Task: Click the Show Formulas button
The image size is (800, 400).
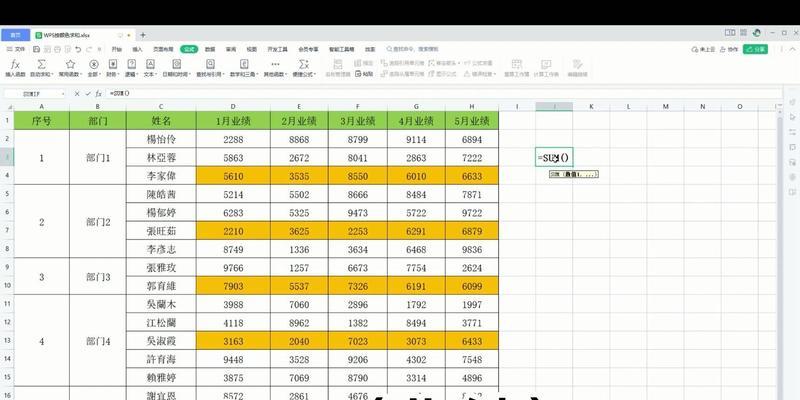Action: pyautogui.click(x=442, y=73)
